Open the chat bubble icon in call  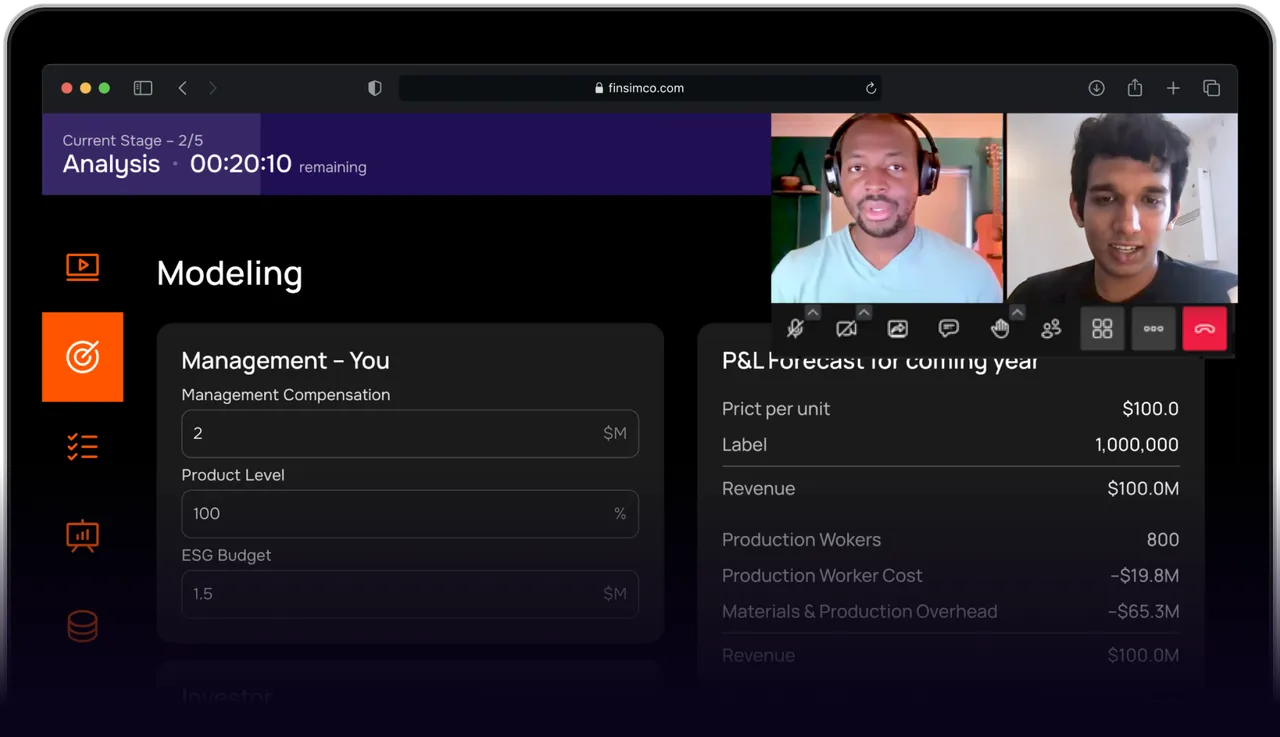point(948,329)
